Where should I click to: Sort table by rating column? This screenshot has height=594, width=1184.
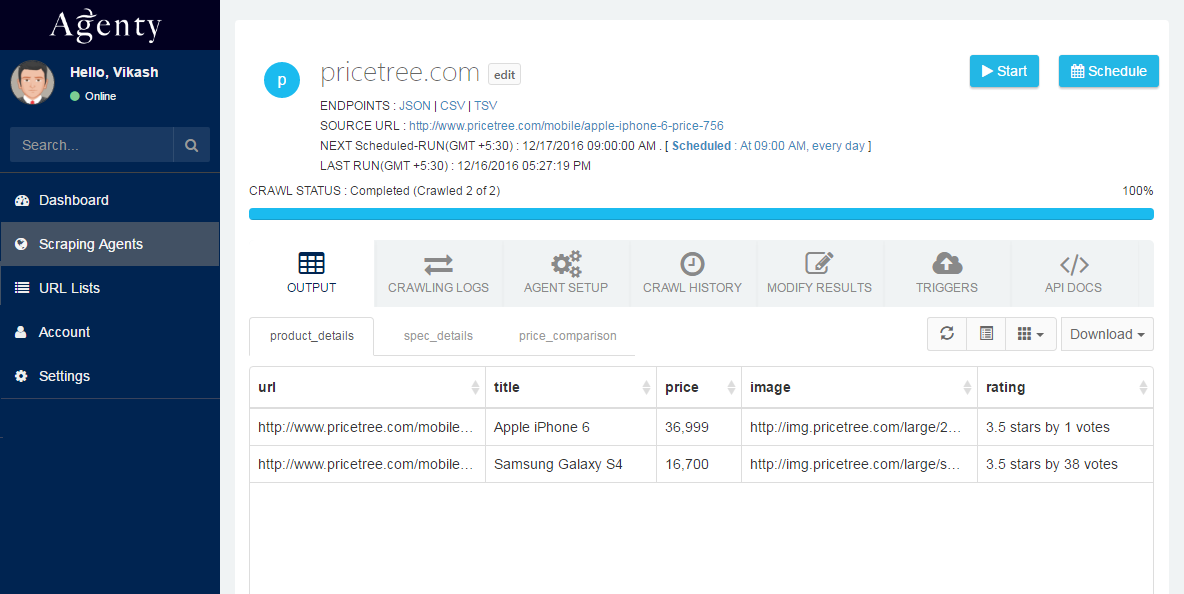tap(1065, 387)
